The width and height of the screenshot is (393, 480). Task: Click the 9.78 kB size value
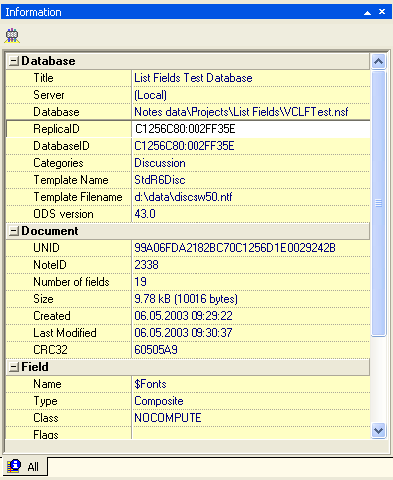click(186, 299)
